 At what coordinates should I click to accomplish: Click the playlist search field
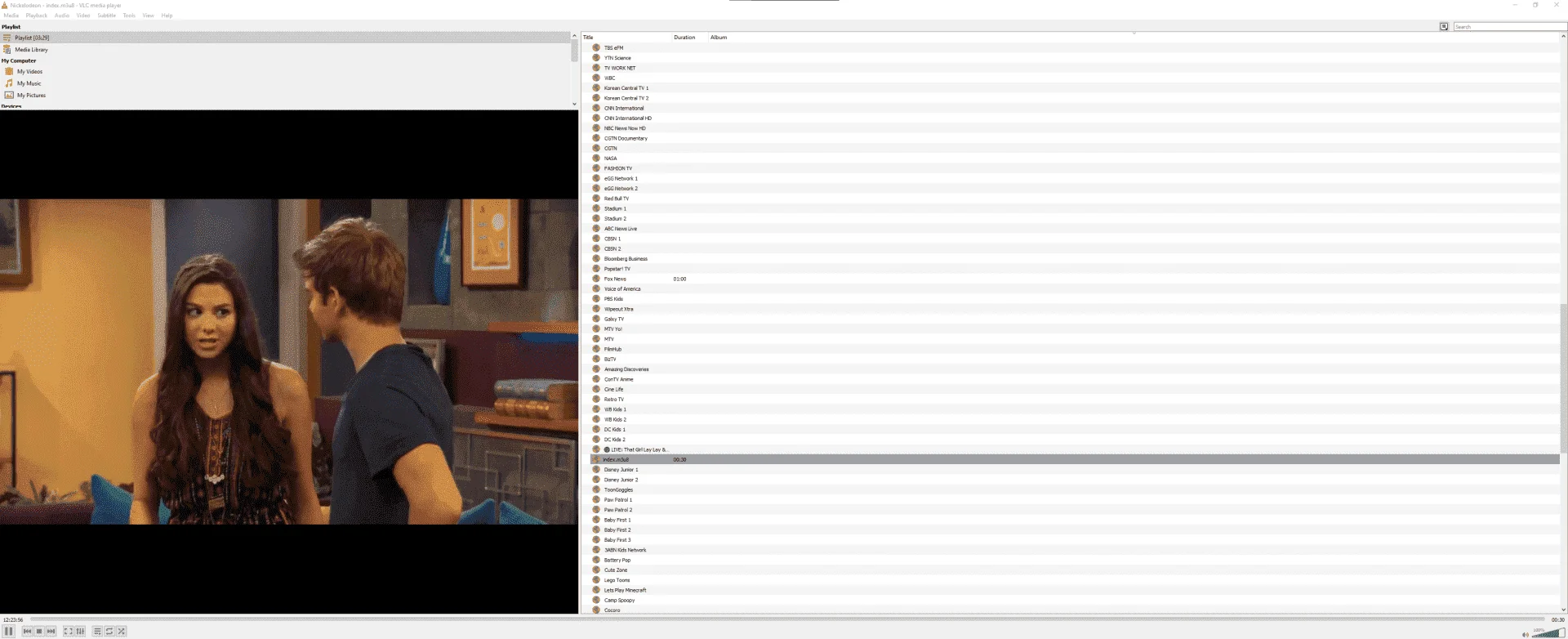pos(1509,27)
